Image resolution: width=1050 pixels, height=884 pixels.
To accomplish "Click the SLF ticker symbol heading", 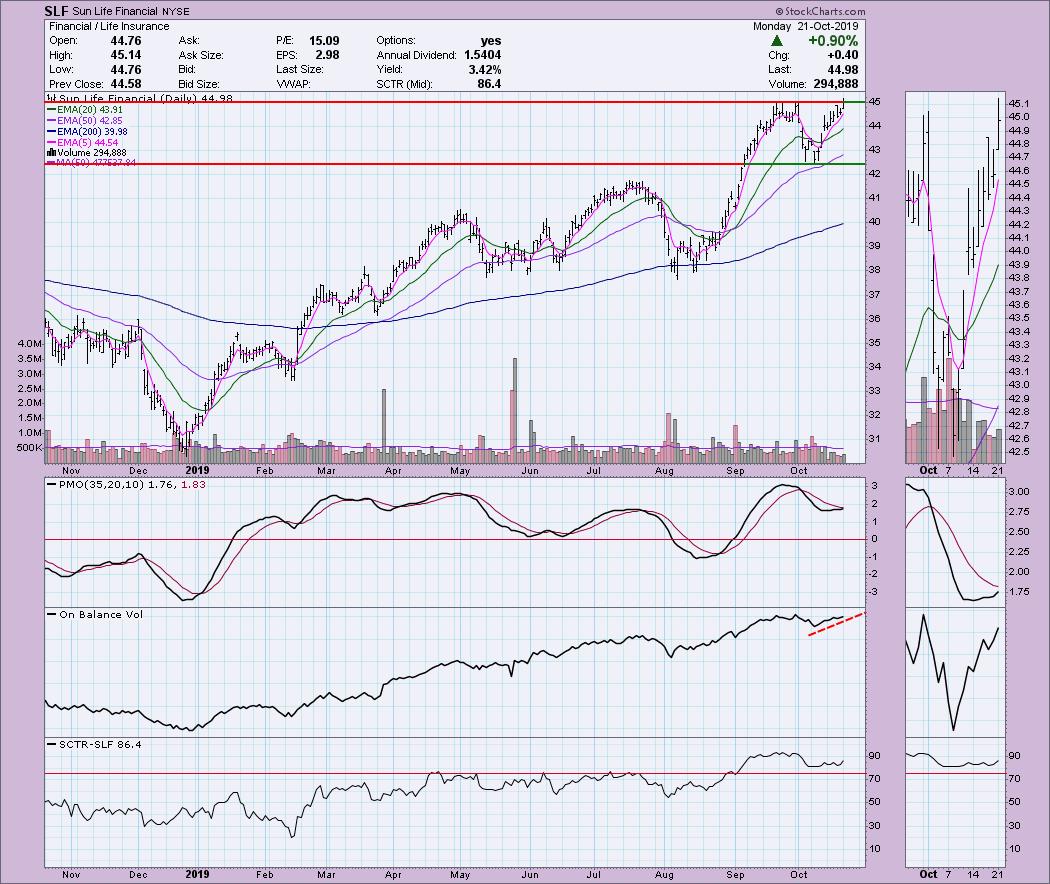I will click(56, 11).
